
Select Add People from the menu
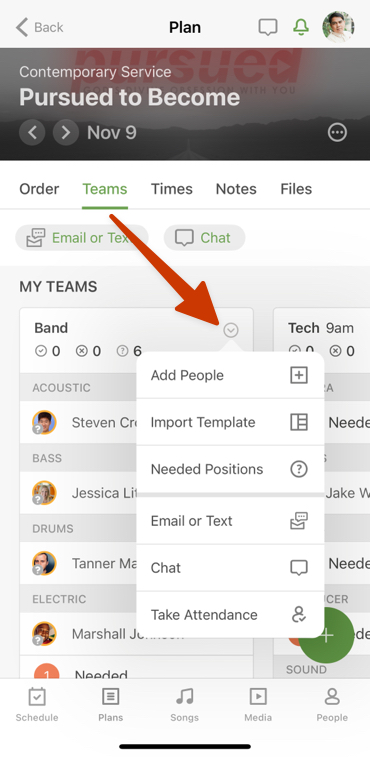point(230,375)
